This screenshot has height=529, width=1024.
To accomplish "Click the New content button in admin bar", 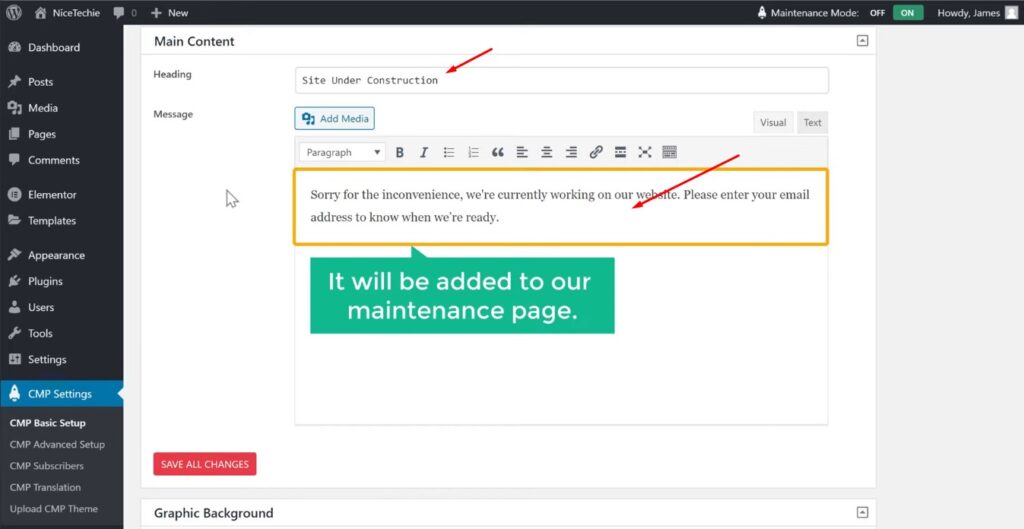I will pos(169,12).
